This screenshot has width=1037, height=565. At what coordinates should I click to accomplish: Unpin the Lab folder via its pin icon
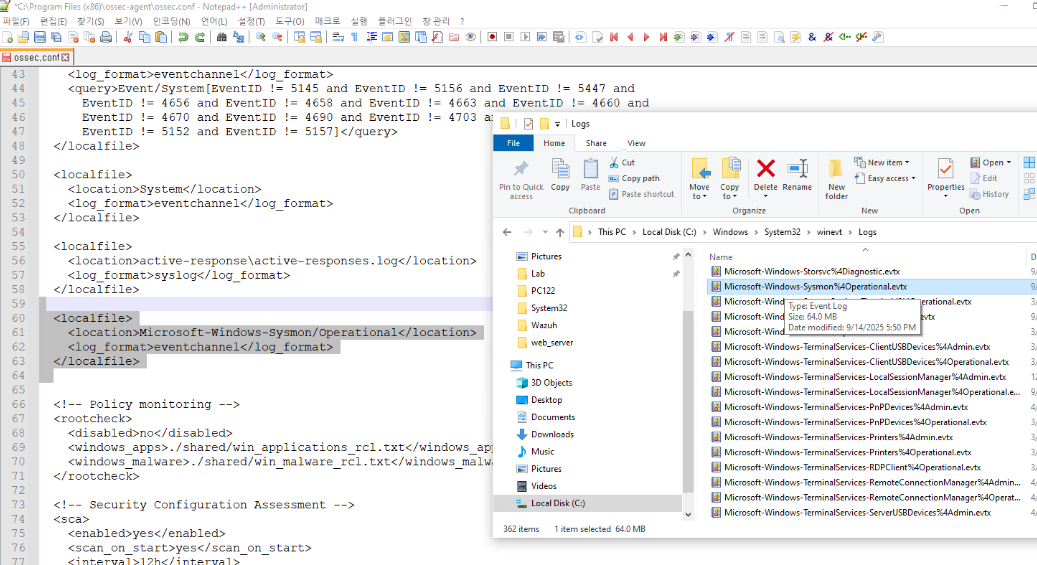pos(676,273)
